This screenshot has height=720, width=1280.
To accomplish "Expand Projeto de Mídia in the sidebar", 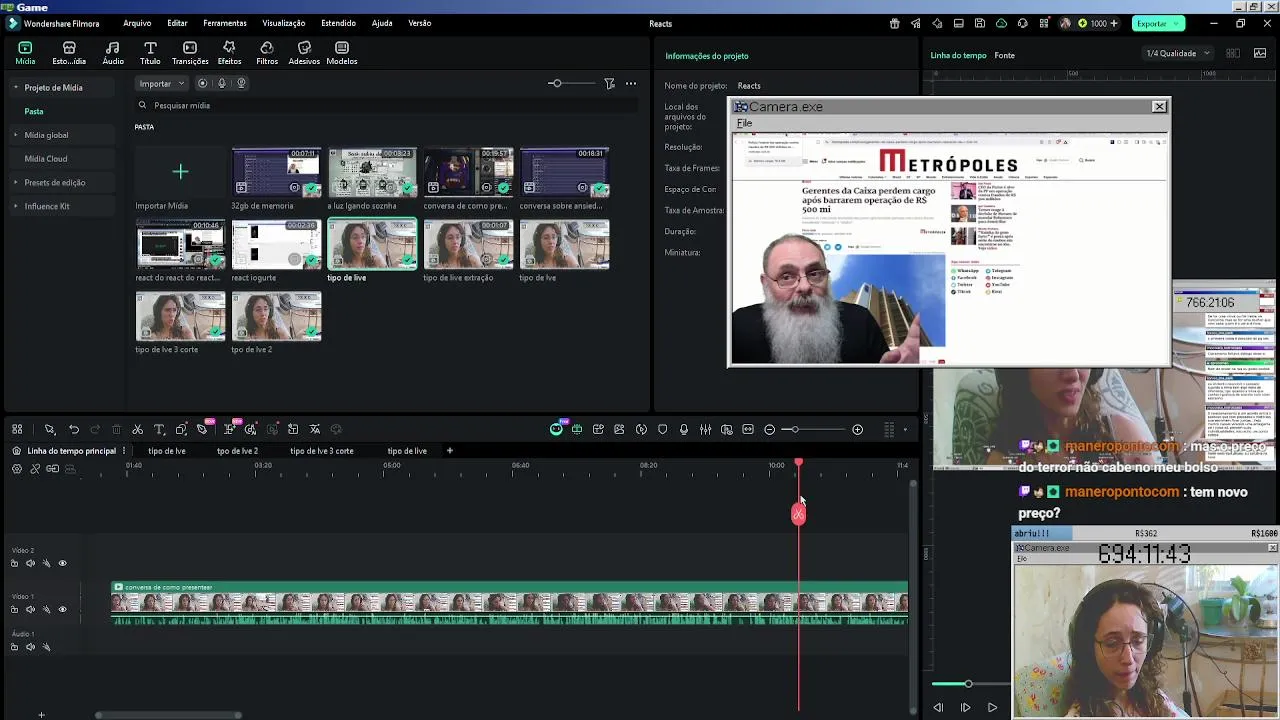I will pos(15,87).
